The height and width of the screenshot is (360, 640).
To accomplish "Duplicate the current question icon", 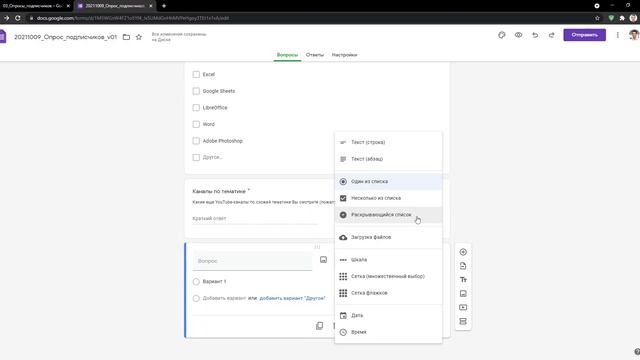I will coord(320,325).
